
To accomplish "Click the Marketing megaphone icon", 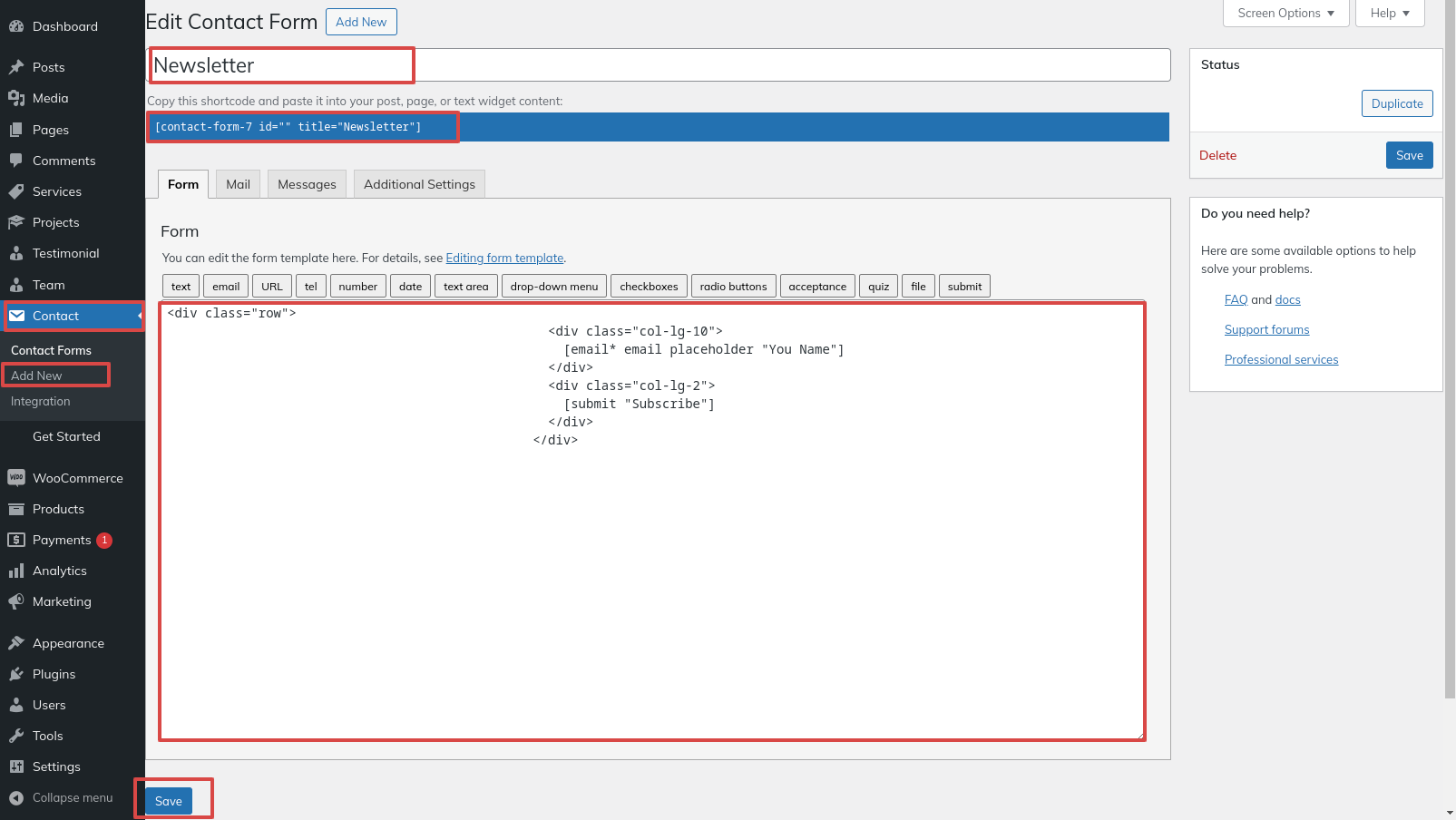I will 16,601.
